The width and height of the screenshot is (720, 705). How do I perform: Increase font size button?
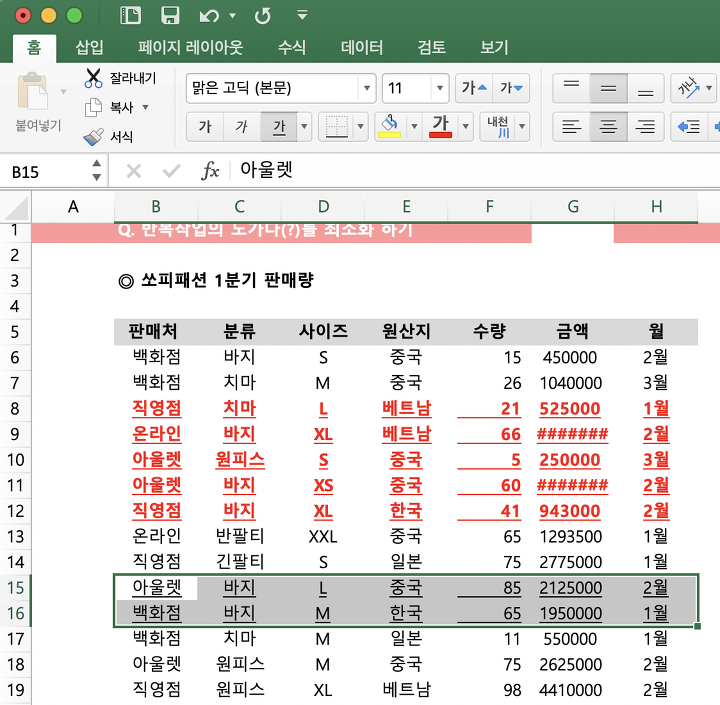pos(474,88)
